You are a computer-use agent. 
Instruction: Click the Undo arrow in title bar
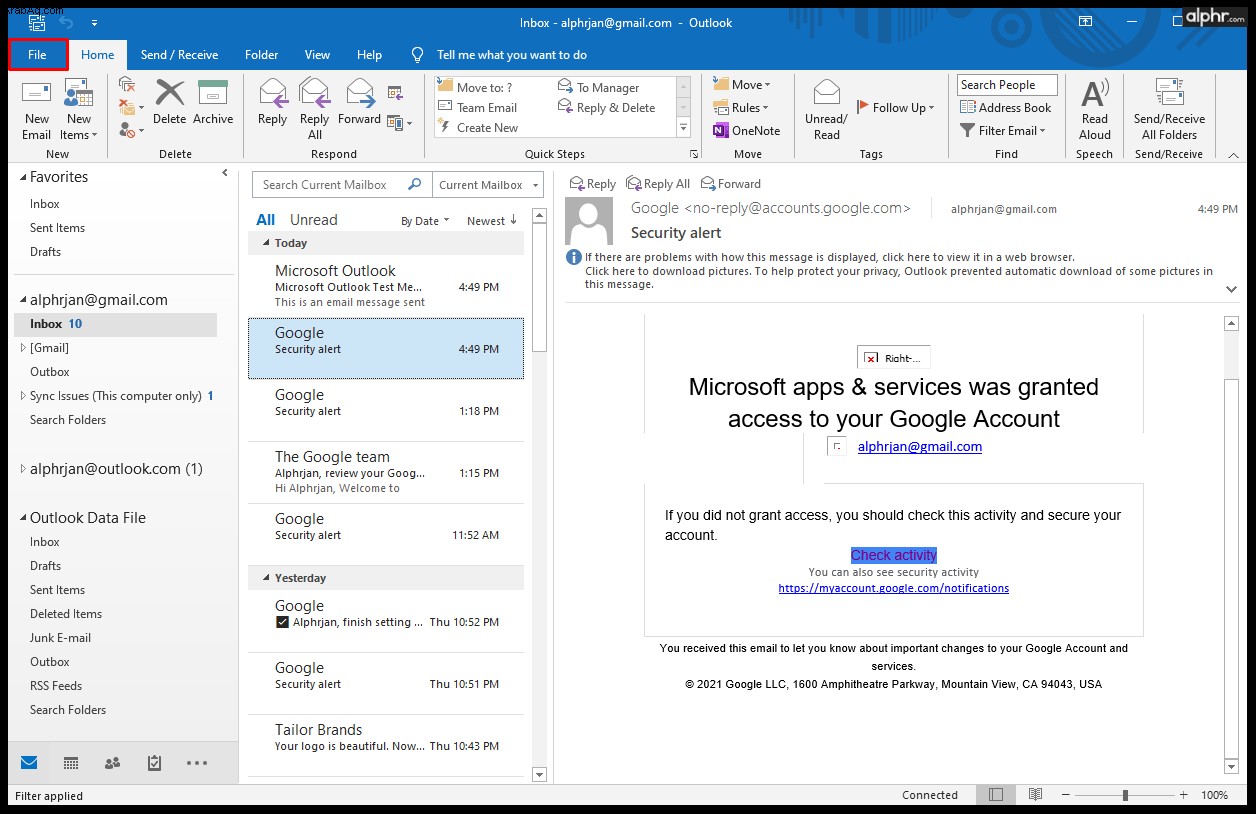coord(68,21)
